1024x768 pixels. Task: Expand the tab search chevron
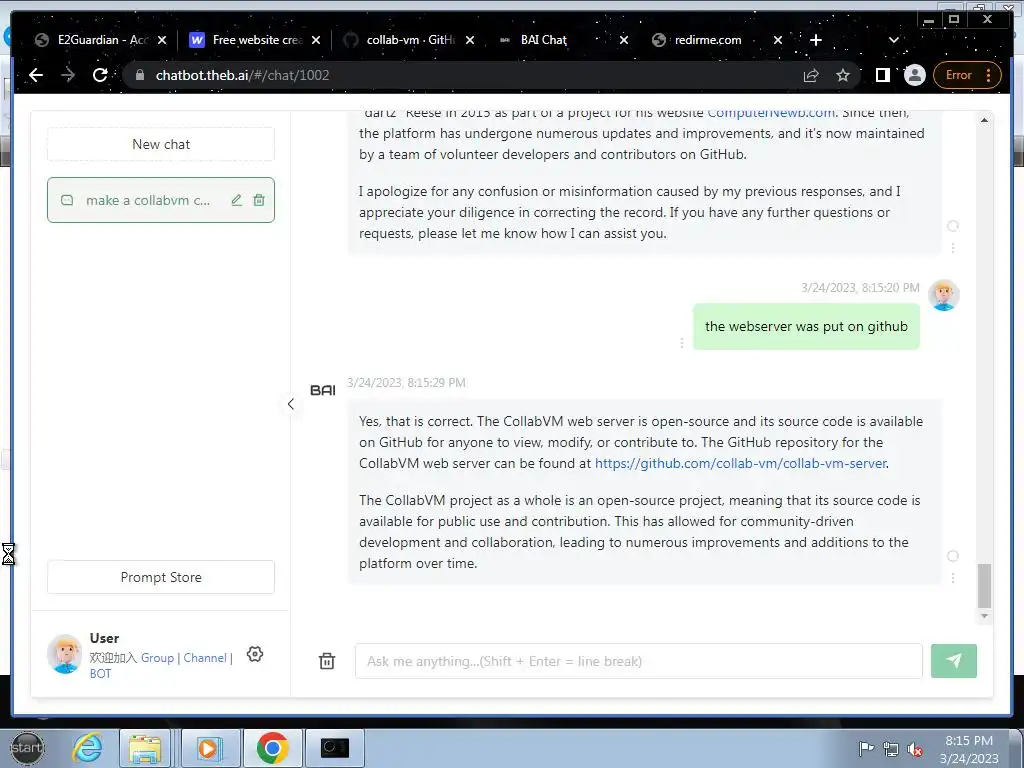[894, 40]
